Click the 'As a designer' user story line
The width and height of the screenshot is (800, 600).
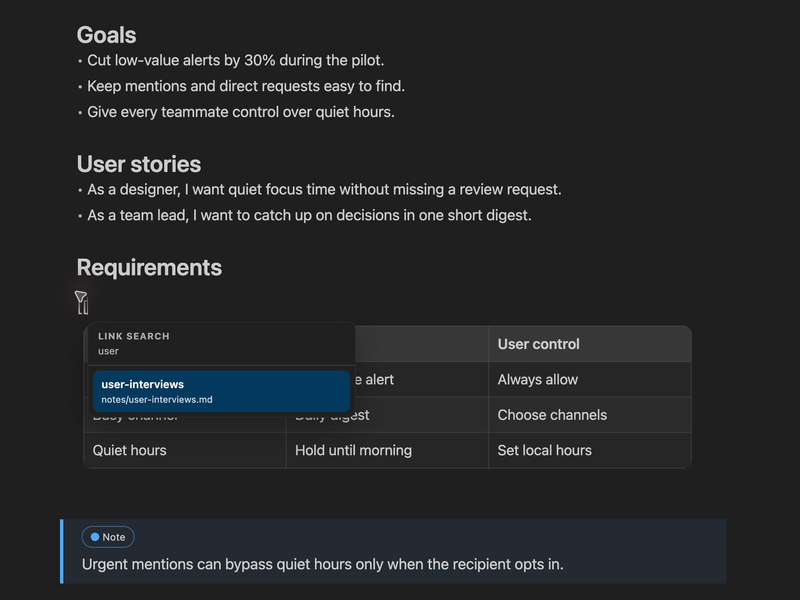(324, 189)
